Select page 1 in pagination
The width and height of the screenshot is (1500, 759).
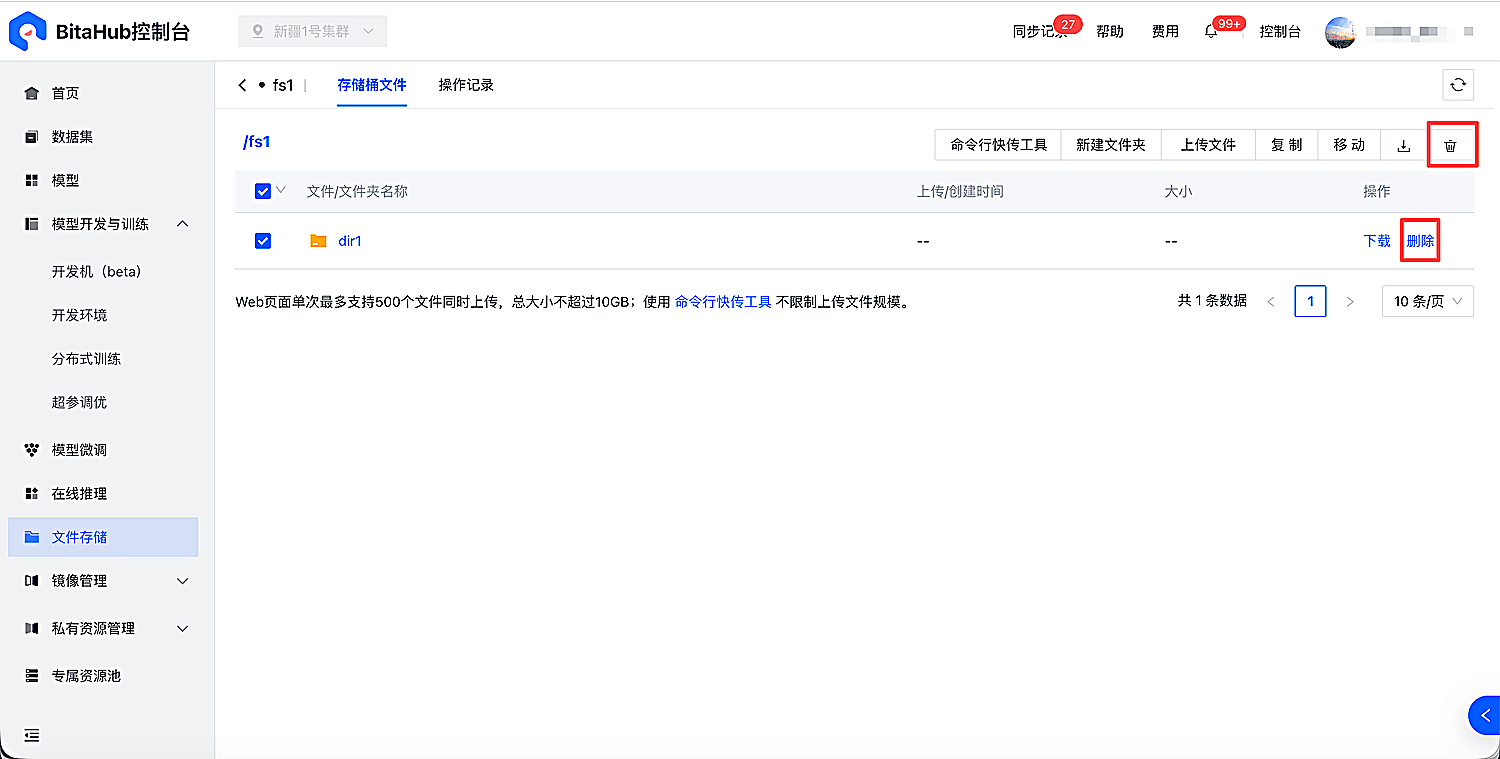coord(1310,301)
